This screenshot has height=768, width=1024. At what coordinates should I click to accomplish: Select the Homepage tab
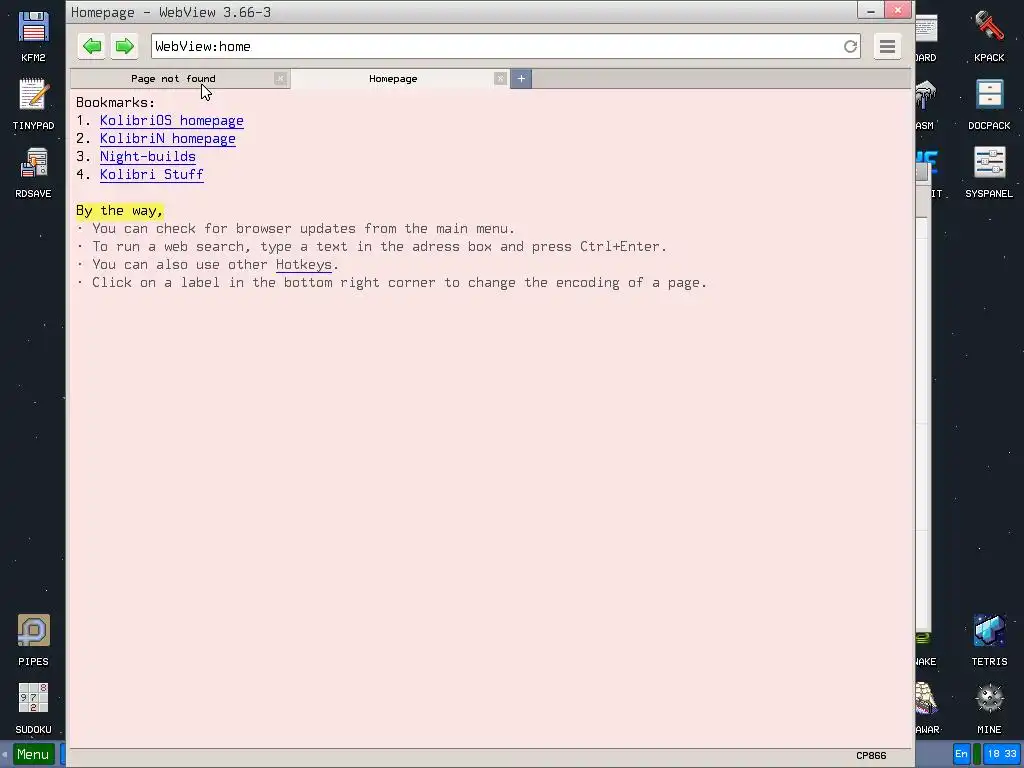(x=393, y=79)
